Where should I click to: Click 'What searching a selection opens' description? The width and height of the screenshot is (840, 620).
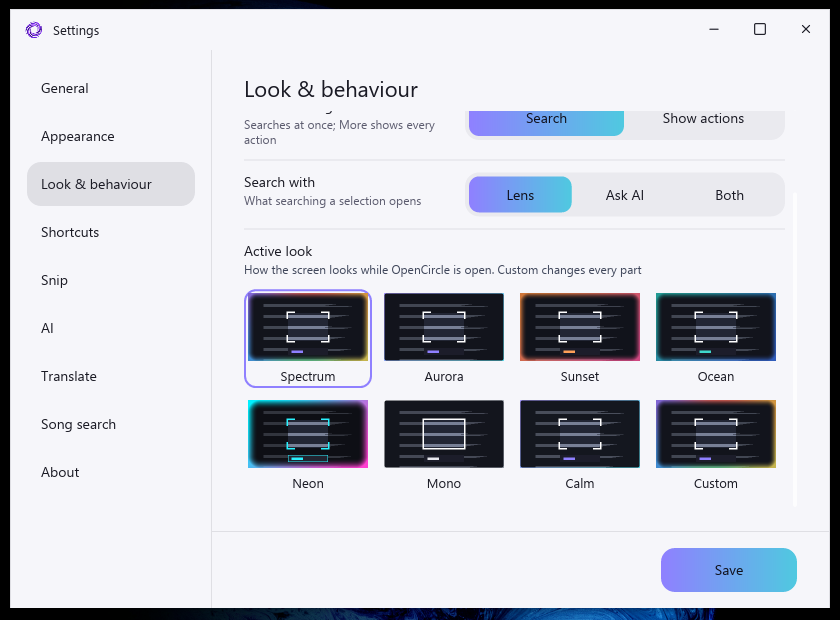332,201
